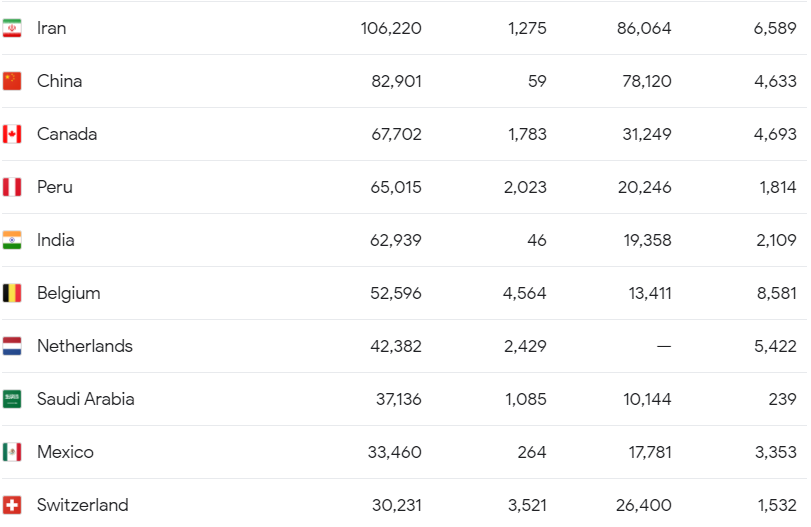The height and width of the screenshot is (527, 811).
Task: Open the Canada row label
Action: (67, 134)
